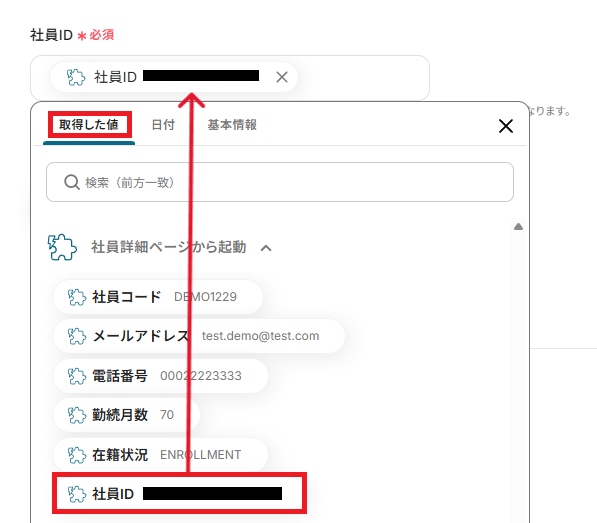Viewport: 597px width, 523px height.
Task: Remove the 社員ID chip from the input field
Action: click(x=282, y=77)
